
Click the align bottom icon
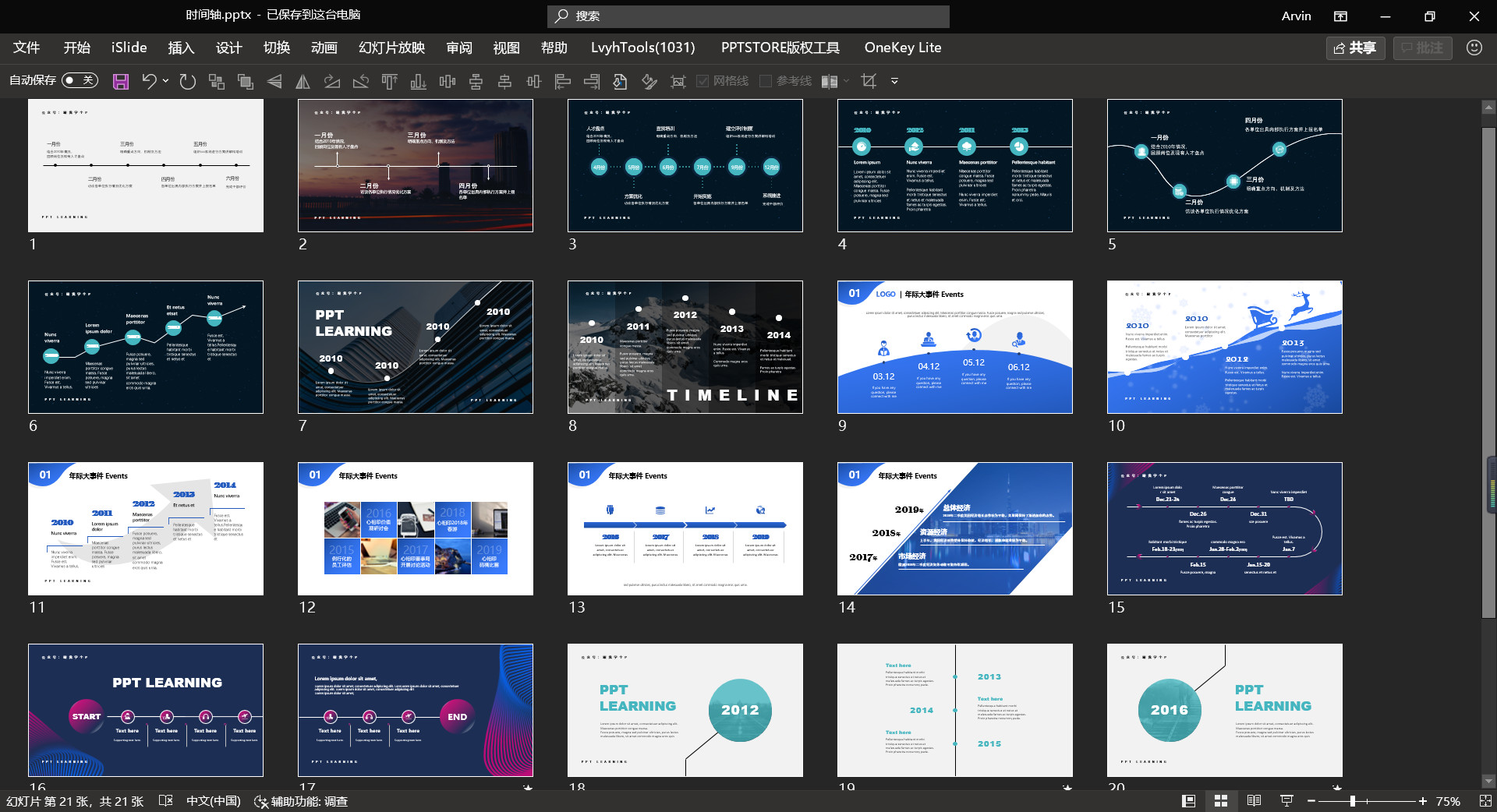coord(419,81)
